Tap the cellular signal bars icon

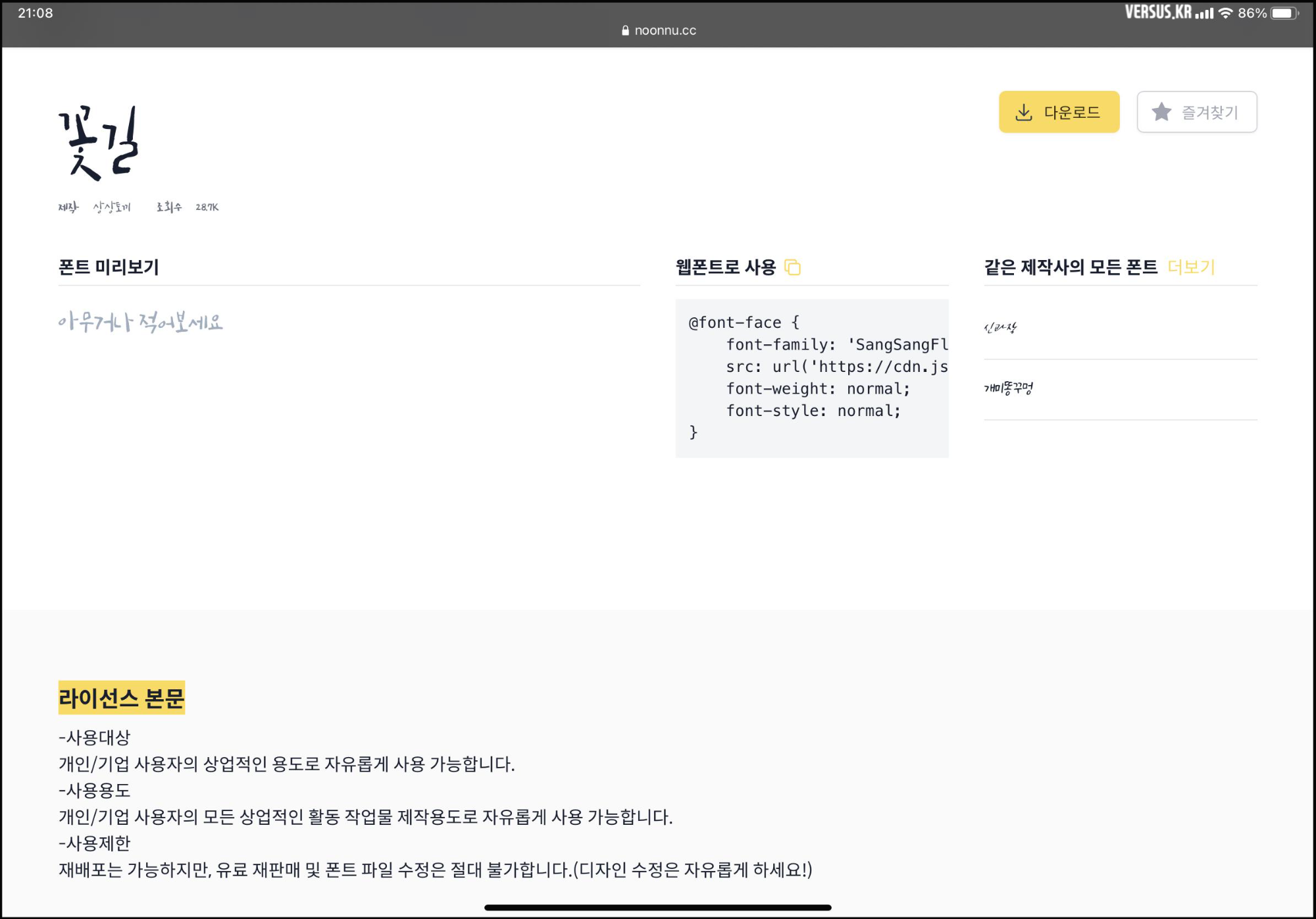[x=1204, y=13]
